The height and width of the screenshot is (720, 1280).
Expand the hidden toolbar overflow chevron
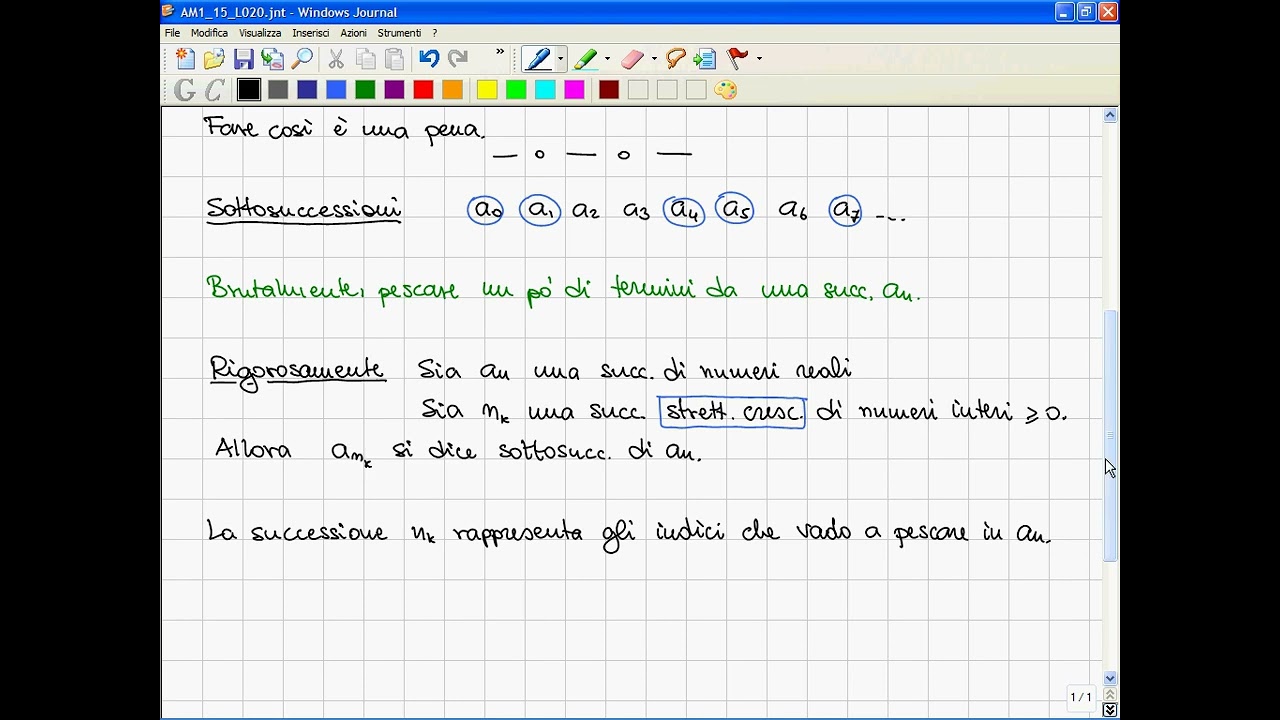click(500, 53)
